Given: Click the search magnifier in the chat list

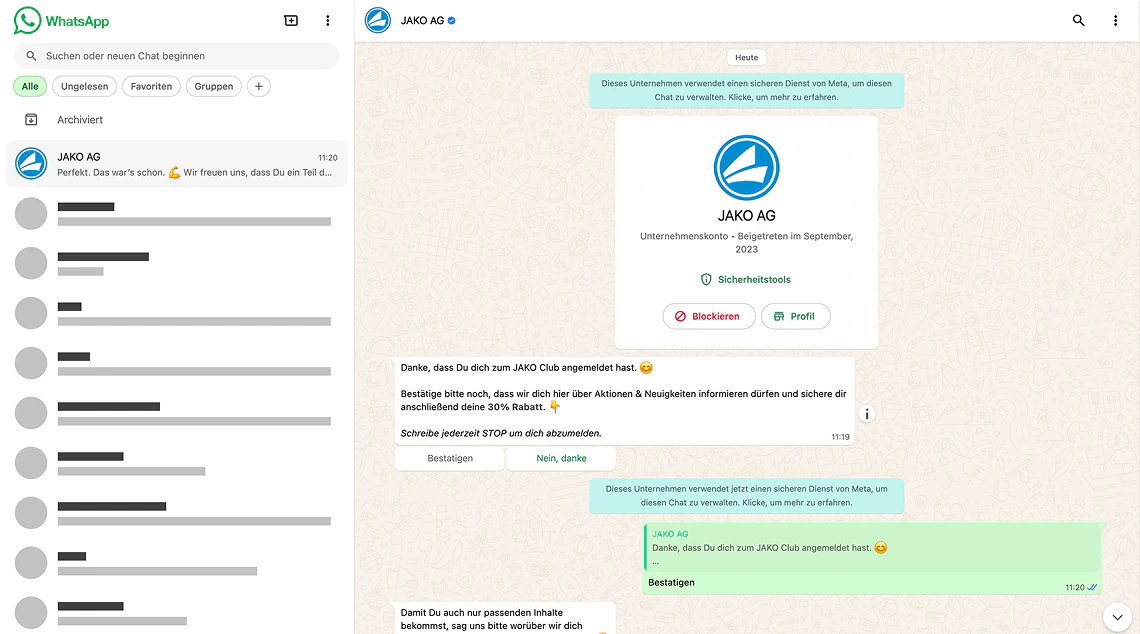Looking at the screenshot, I should [x=31, y=56].
